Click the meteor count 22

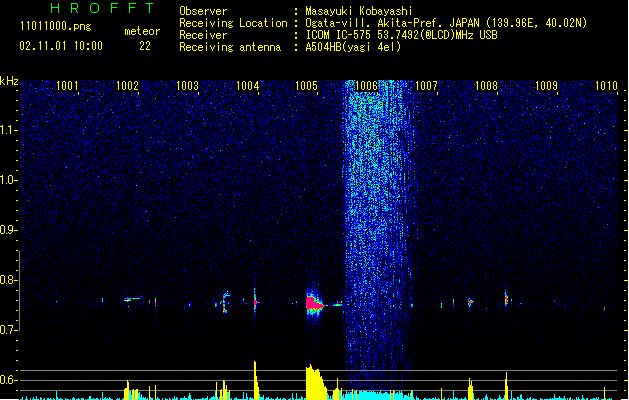click(145, 46)
